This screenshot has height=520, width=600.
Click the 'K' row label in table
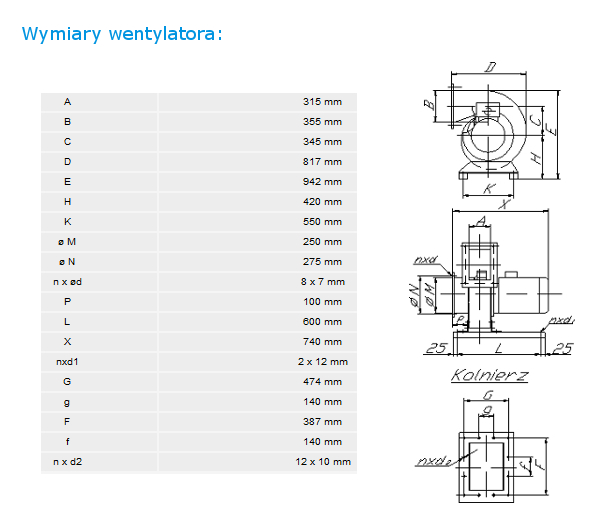pyautogui.click(x=67, y=222)
